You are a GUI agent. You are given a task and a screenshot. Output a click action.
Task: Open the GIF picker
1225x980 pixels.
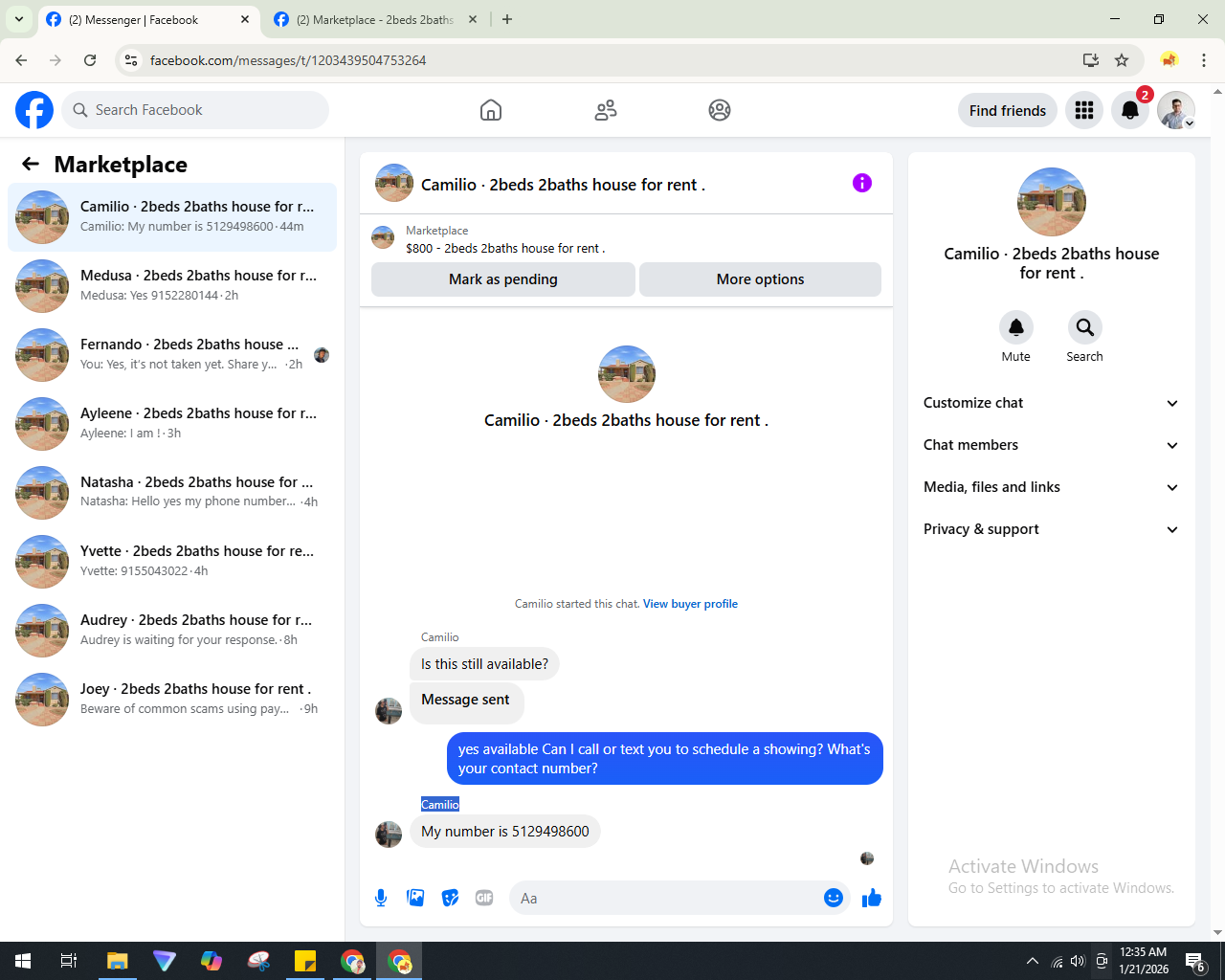pos(484,898)
